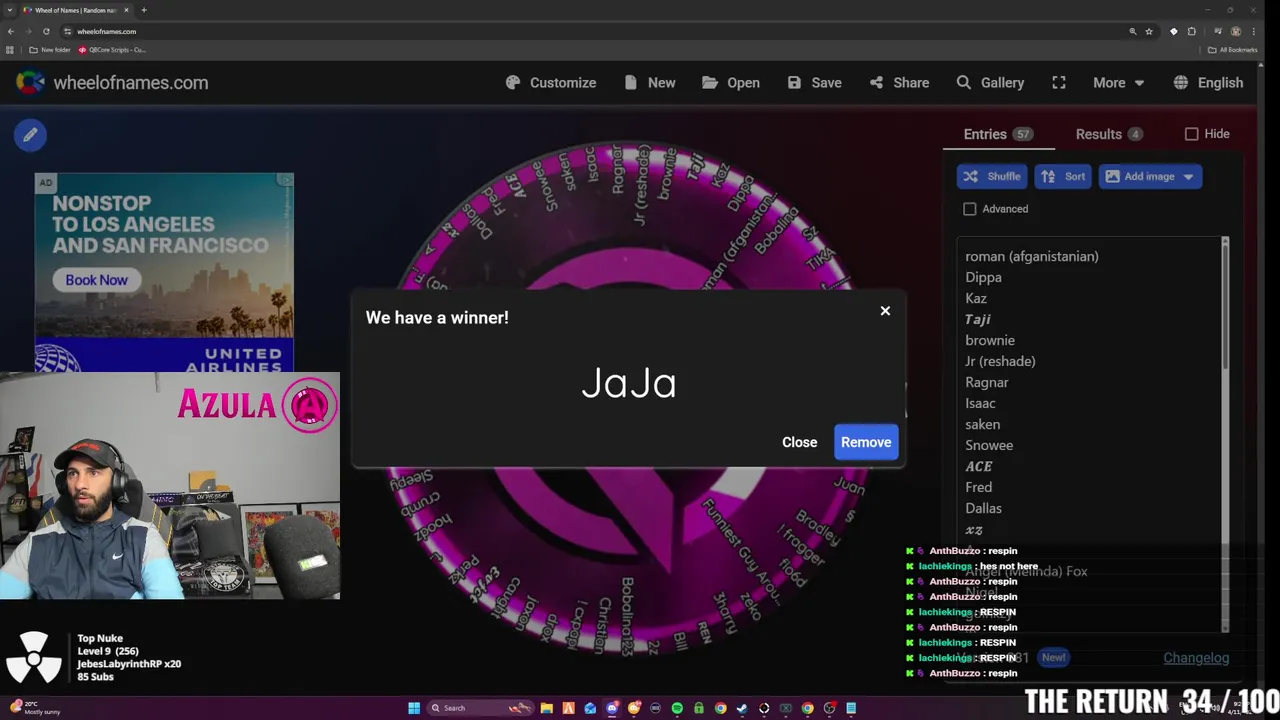This screenshot has width=1280, height=720.
Task: Open the Changelog link
Action: (x=1196, y=658)
